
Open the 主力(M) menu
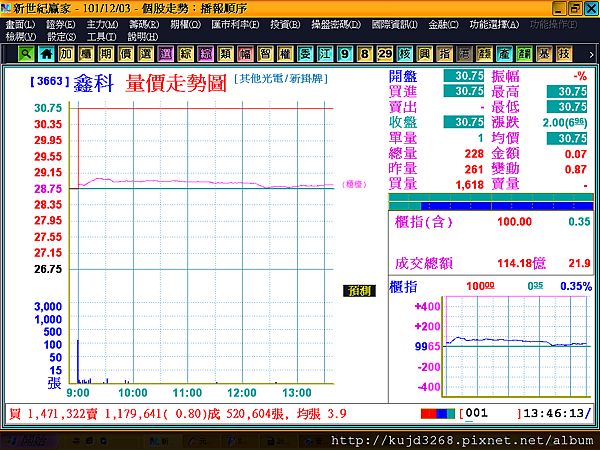pyautogui.click(x=102, y=25)
